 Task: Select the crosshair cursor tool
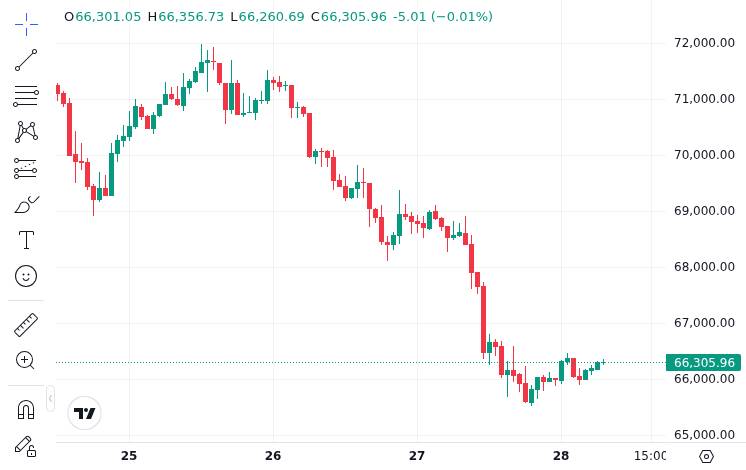coord(26,20)
